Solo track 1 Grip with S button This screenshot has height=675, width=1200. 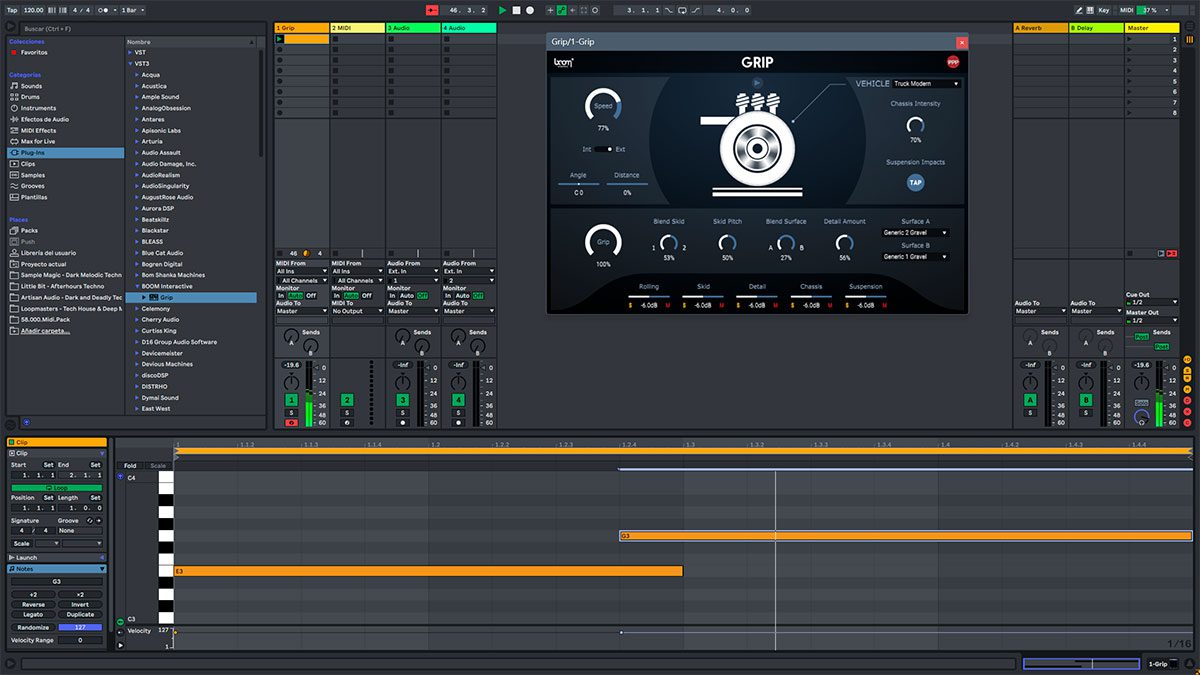point(291,412)
